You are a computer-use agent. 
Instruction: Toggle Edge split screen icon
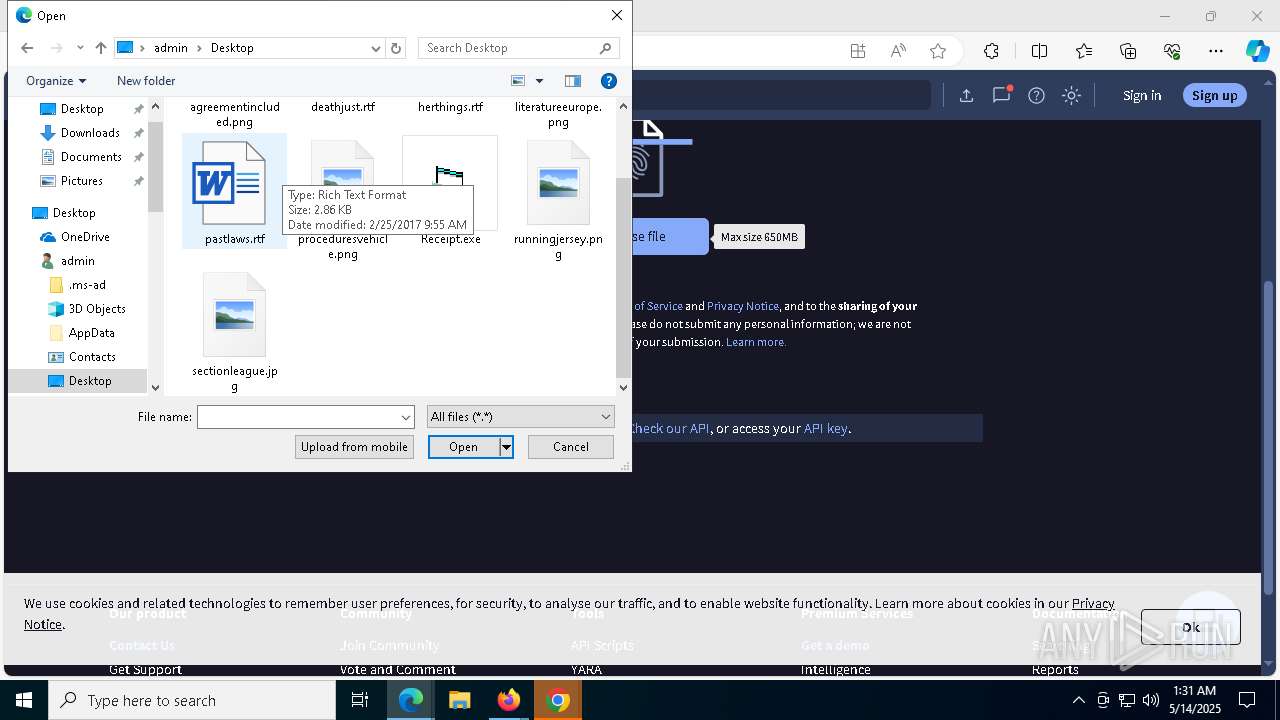point(1039,51)
